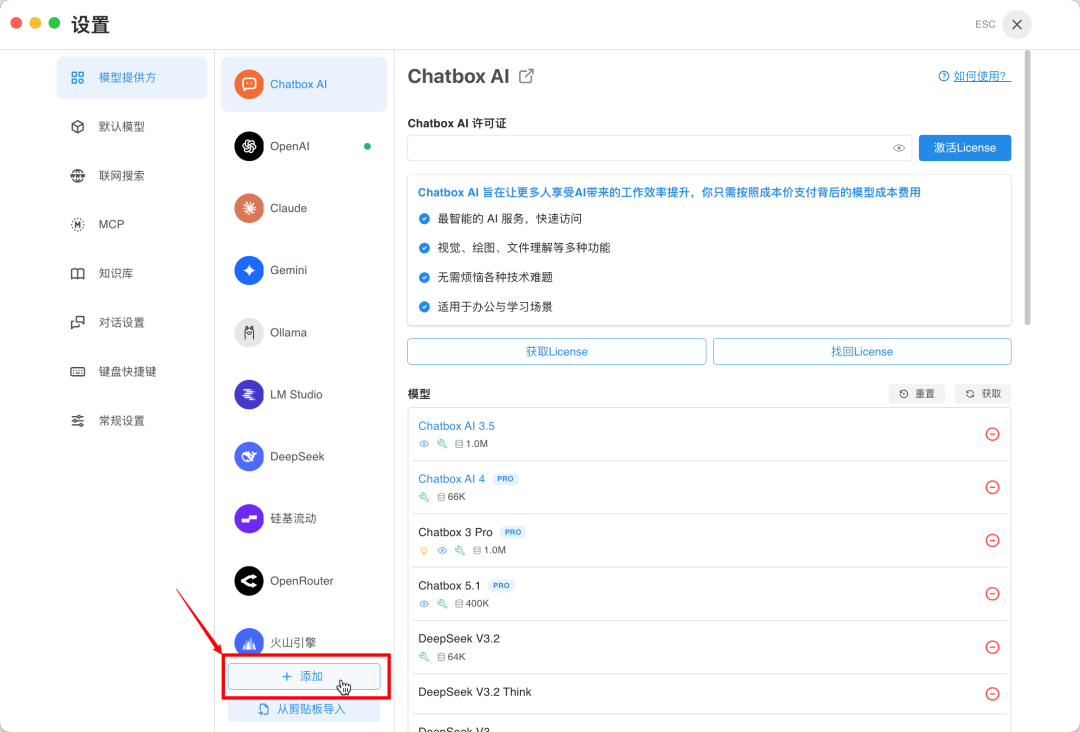Image resolution: width=1080 pixels, height=732 pixels.
Task: Remove the Chatbox AI 4 model
Action: tap(992, 487)
